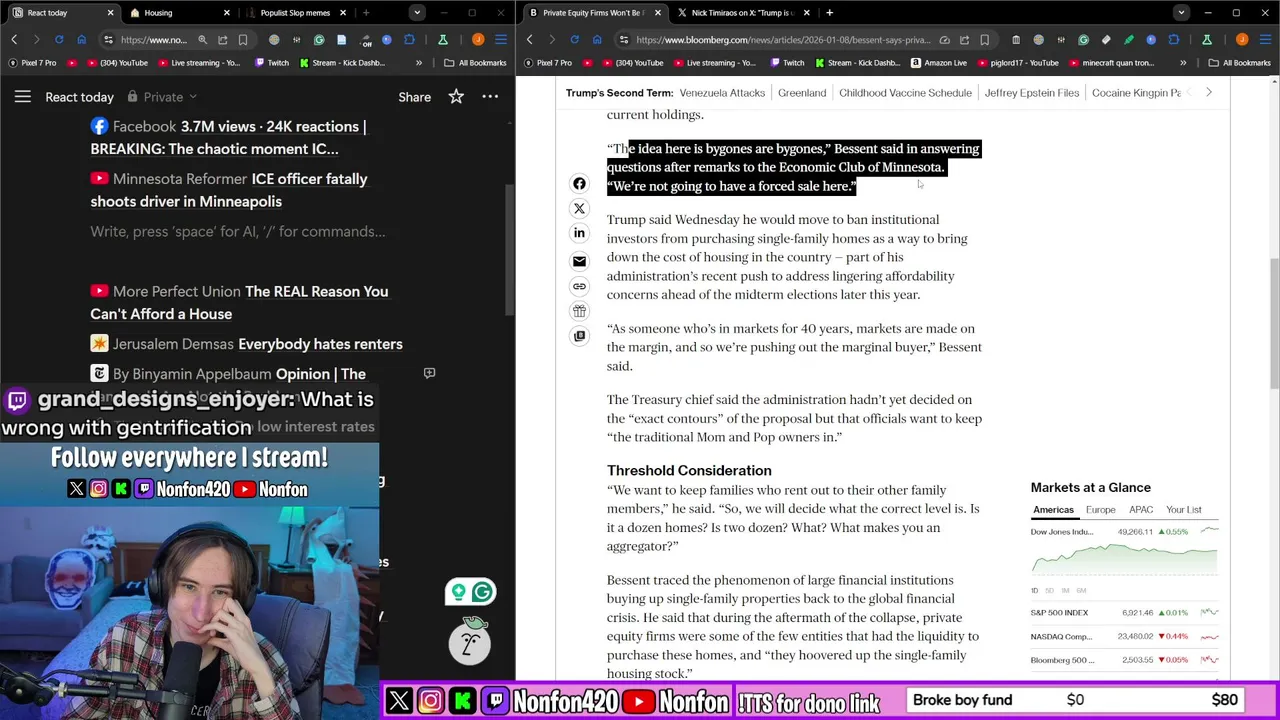Open the 'Everybody hates renters' link
The height and width of the screenshot is (720, 1280).
click(x=320, y=344)
